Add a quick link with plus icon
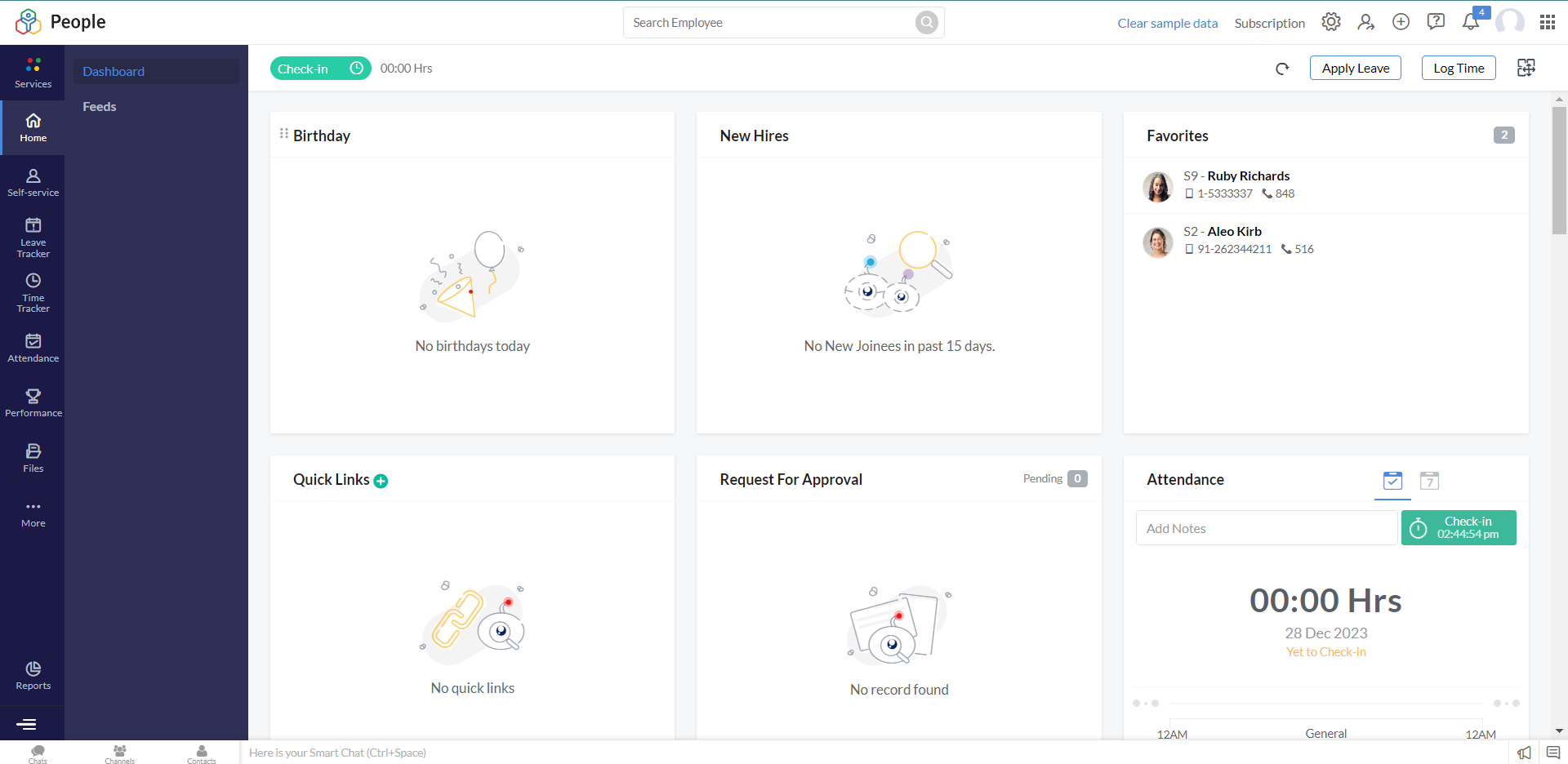The width and height of the screenshot is (1568, 764). click(x=381, y=481)
